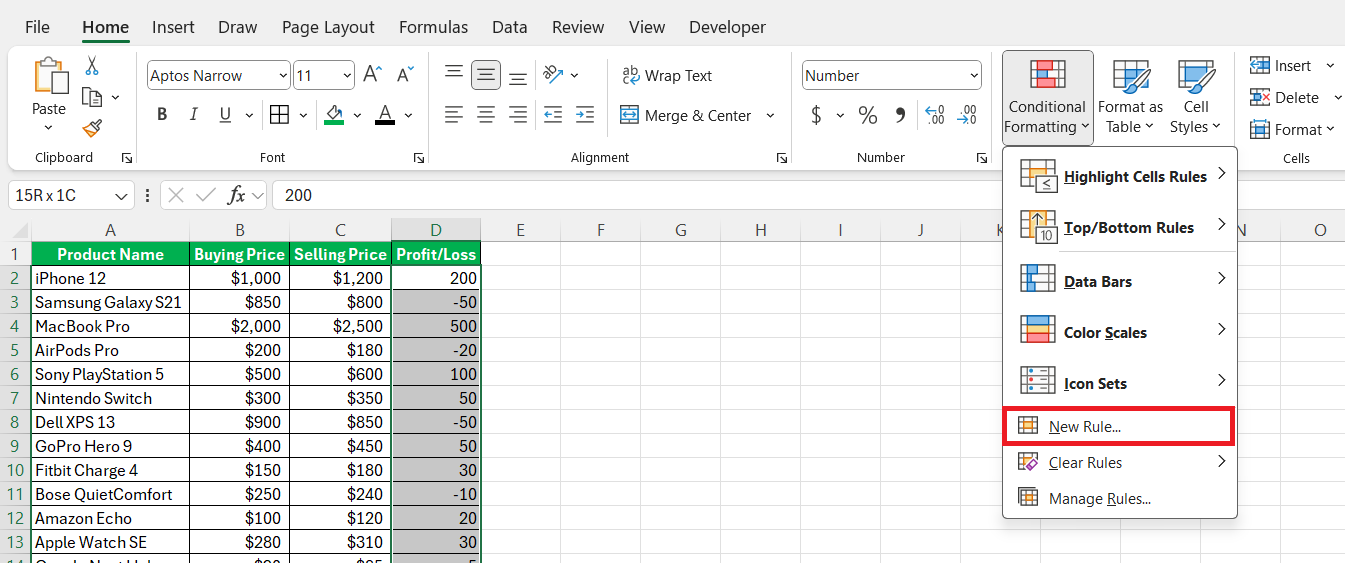The image size is (1345, 563).
Task: Open Clipboard pane launcher
Action: coord(127,158)
